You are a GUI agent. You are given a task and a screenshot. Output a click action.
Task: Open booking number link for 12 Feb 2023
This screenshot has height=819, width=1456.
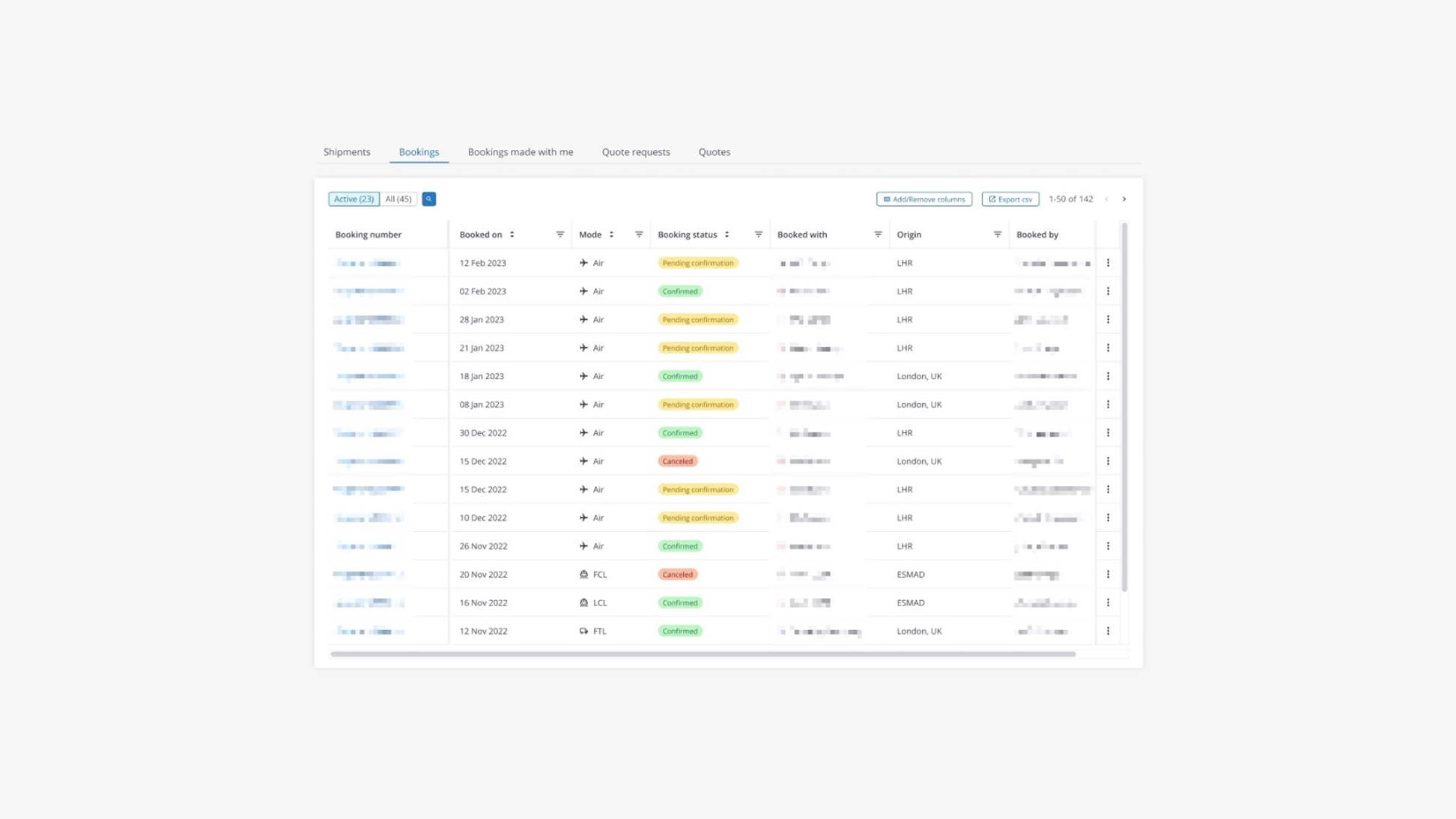[x=368, y=263]
